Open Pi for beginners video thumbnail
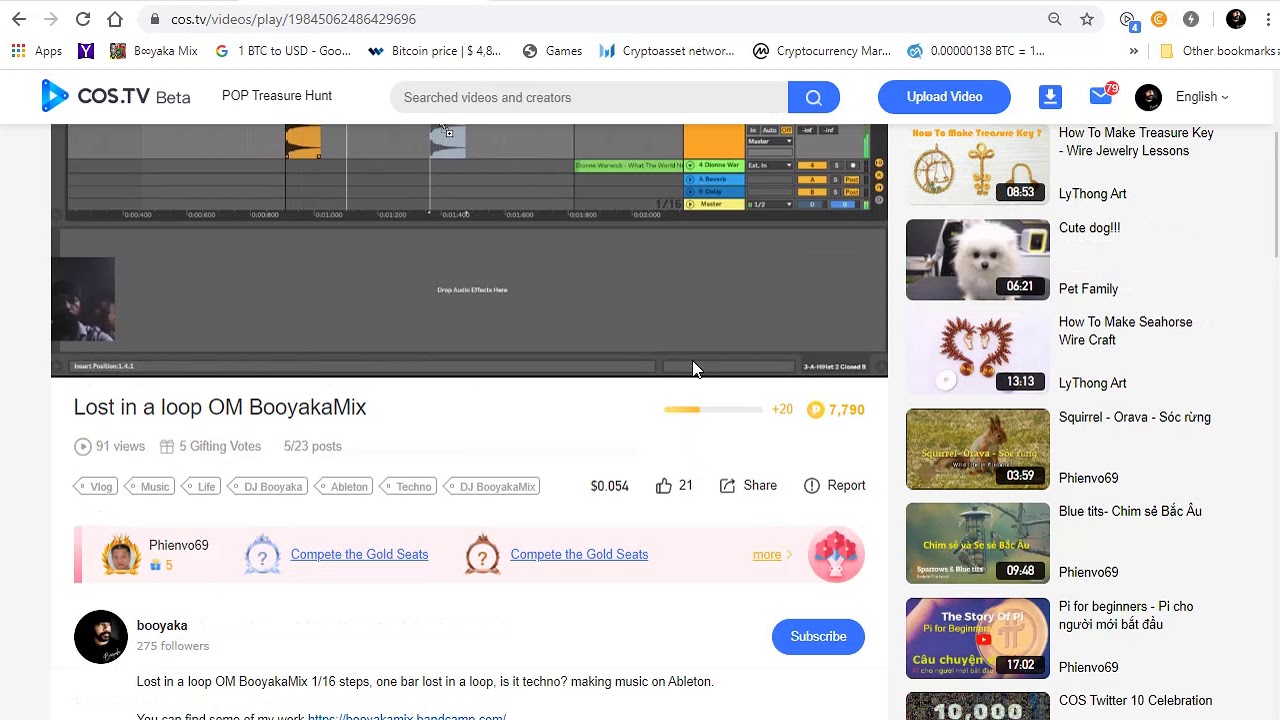Viewport: 1280px width, 720px height. [978, 638]
